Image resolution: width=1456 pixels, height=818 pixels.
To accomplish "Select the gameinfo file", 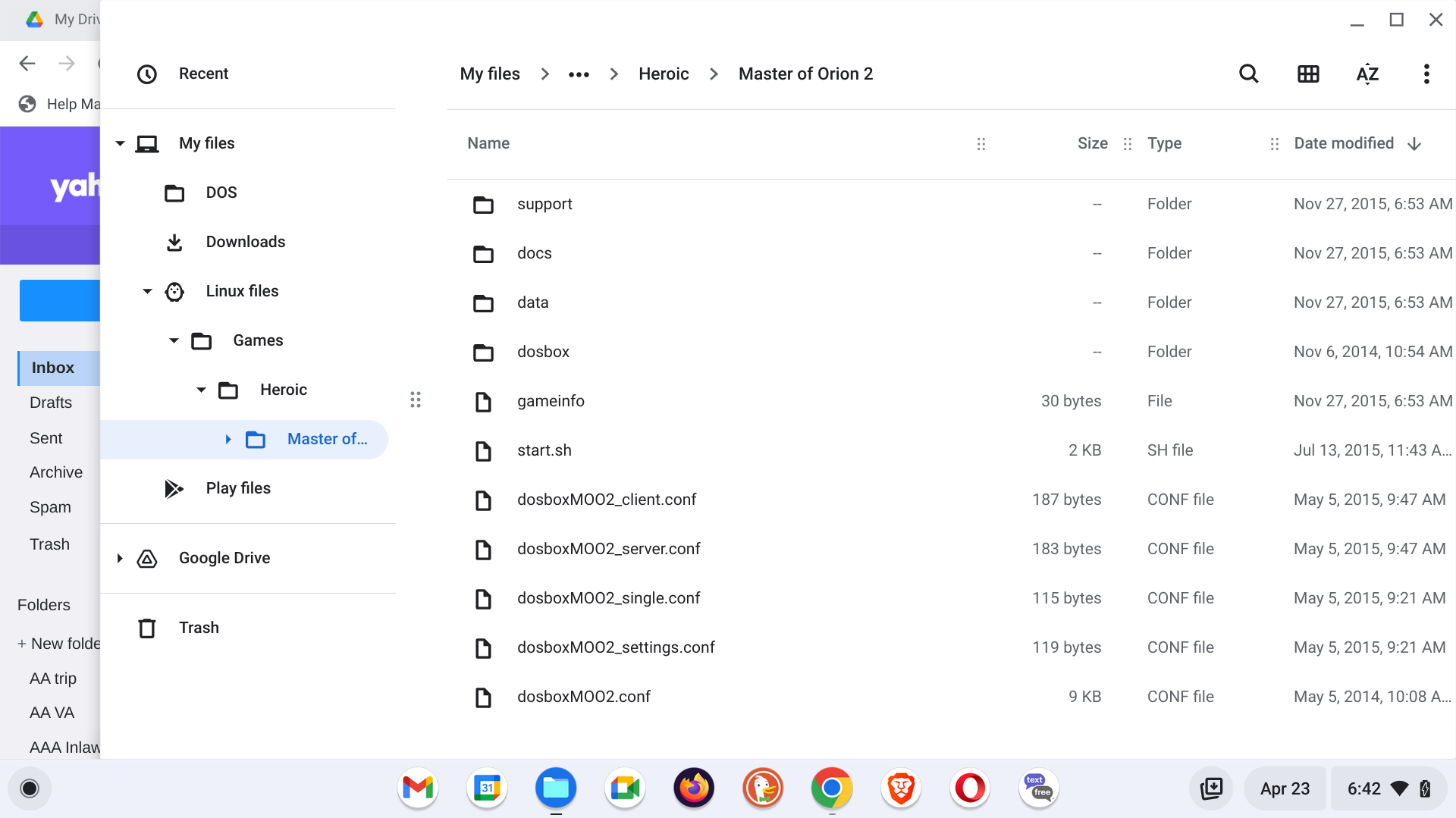I will point(951,401).
